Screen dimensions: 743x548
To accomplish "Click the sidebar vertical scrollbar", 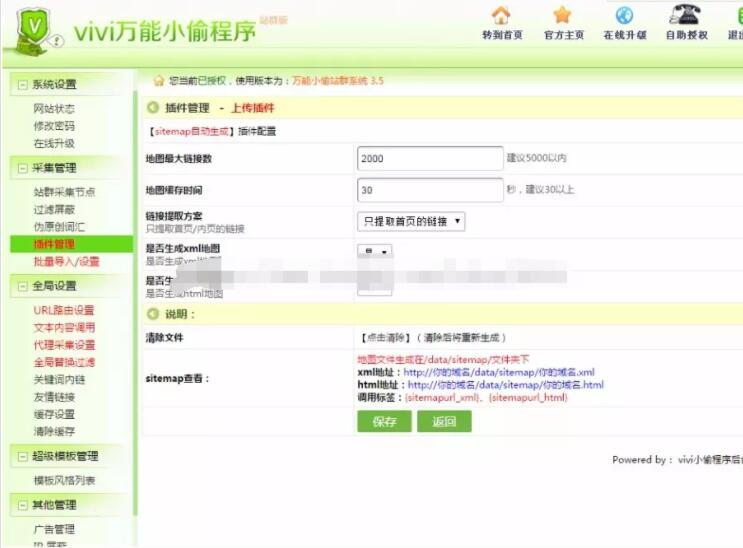I will click(x=135, y=303).
